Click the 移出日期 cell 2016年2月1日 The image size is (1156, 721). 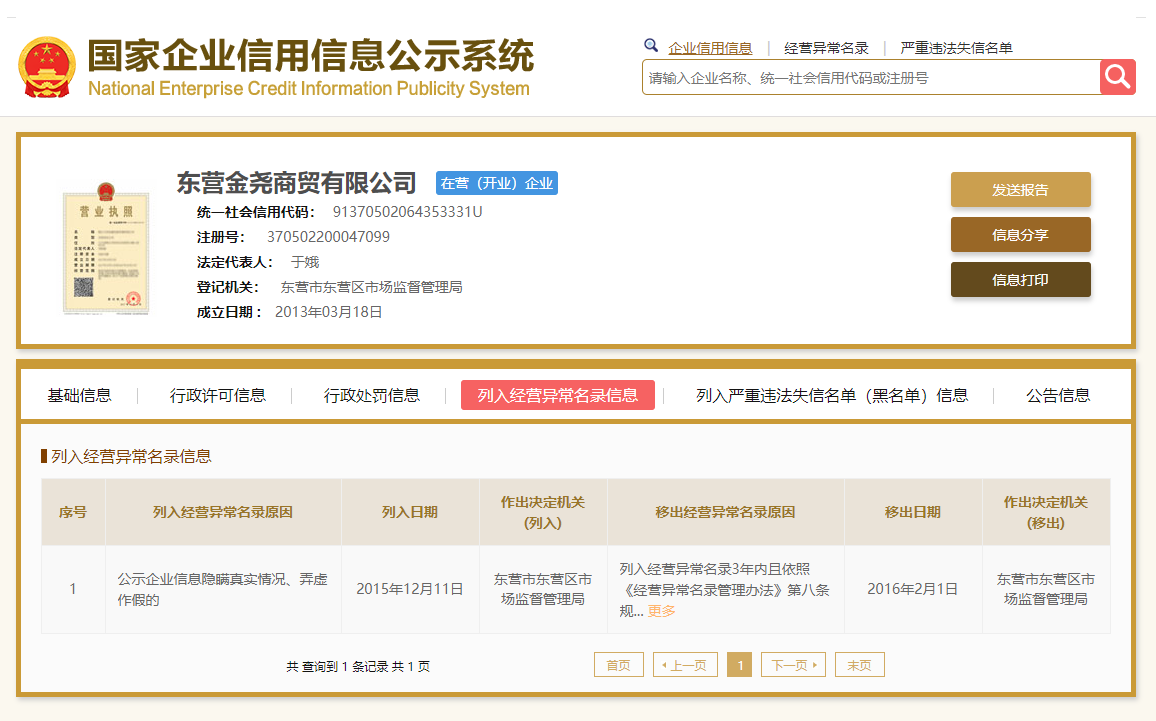[x=913, y=589]
